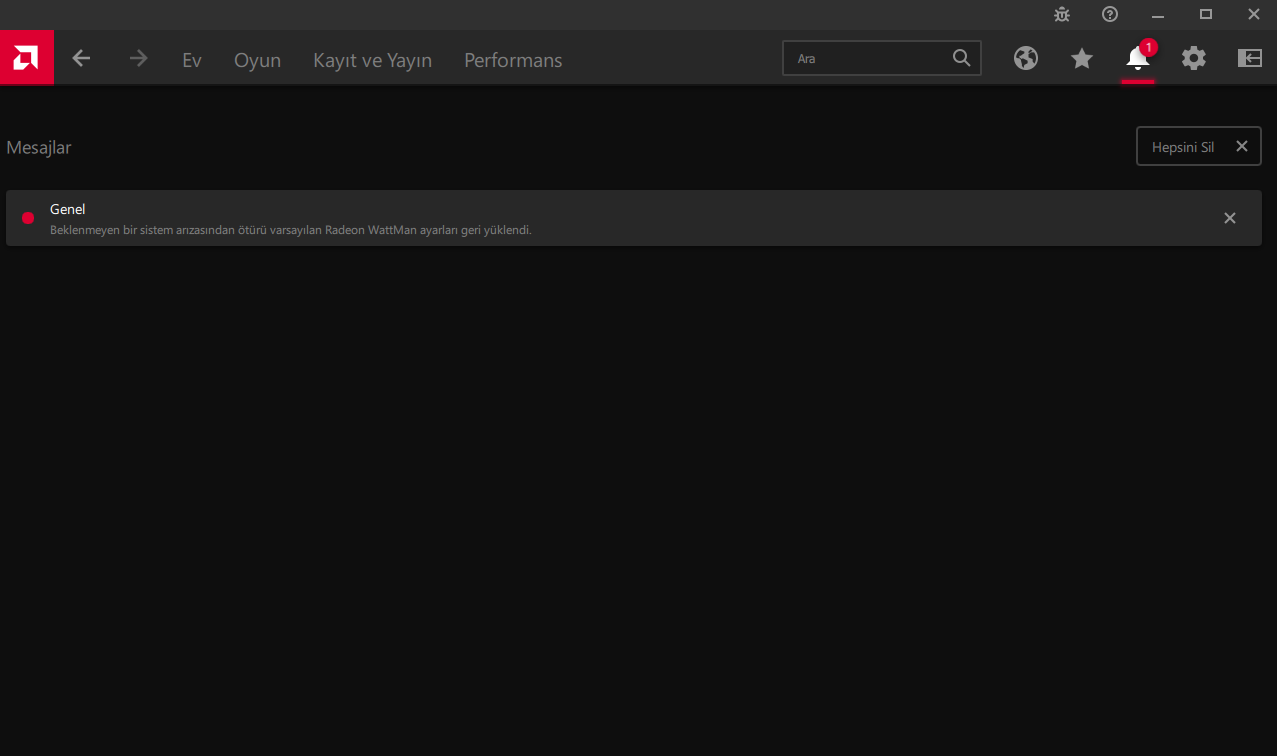The image size is (1277, 756).
Task: Open notifications bell icon
Action: (x=1138, y=58)
